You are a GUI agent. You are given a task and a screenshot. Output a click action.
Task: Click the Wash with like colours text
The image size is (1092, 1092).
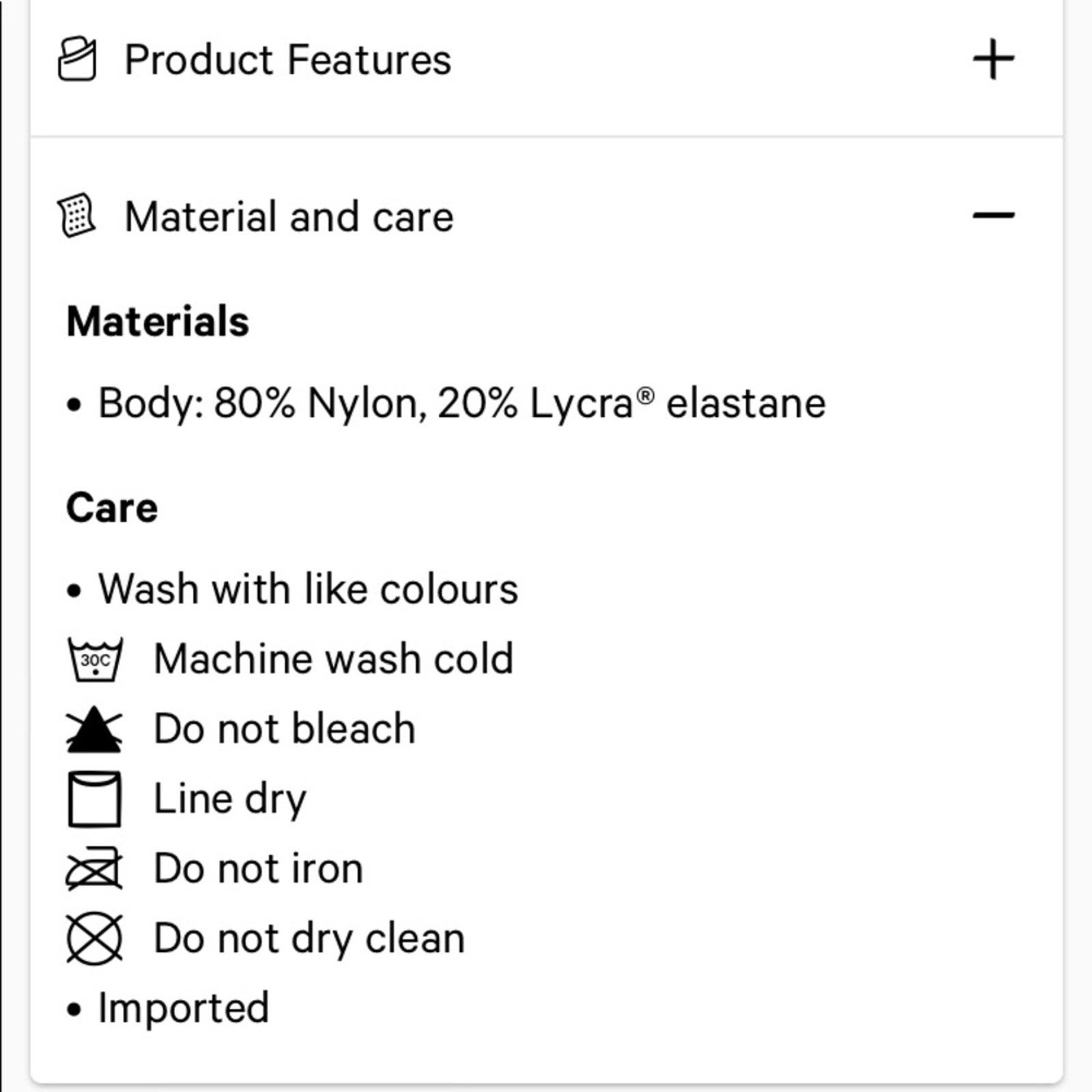(x=308, y=588)
